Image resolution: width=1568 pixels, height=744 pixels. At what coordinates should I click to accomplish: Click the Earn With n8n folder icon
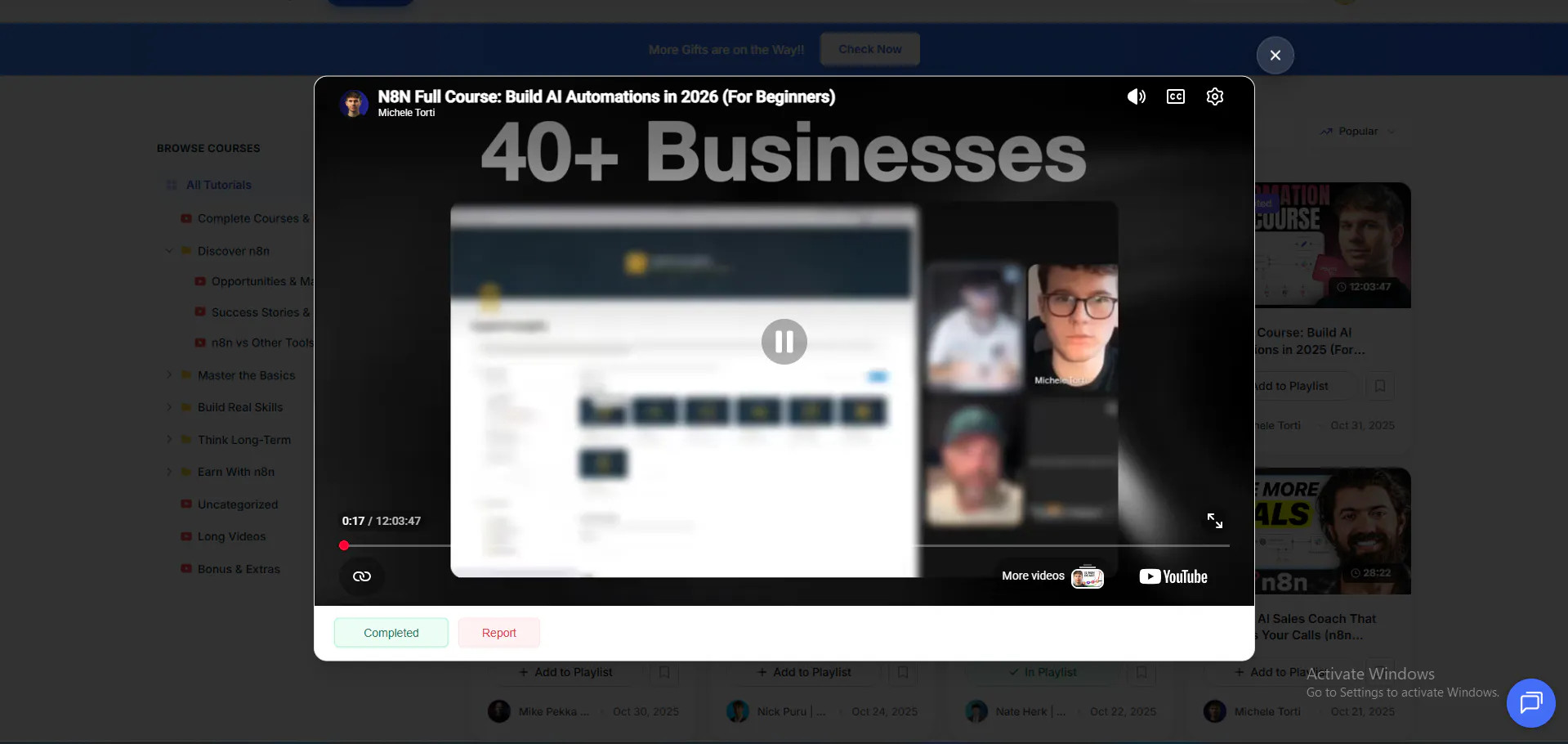coord(186,472)
